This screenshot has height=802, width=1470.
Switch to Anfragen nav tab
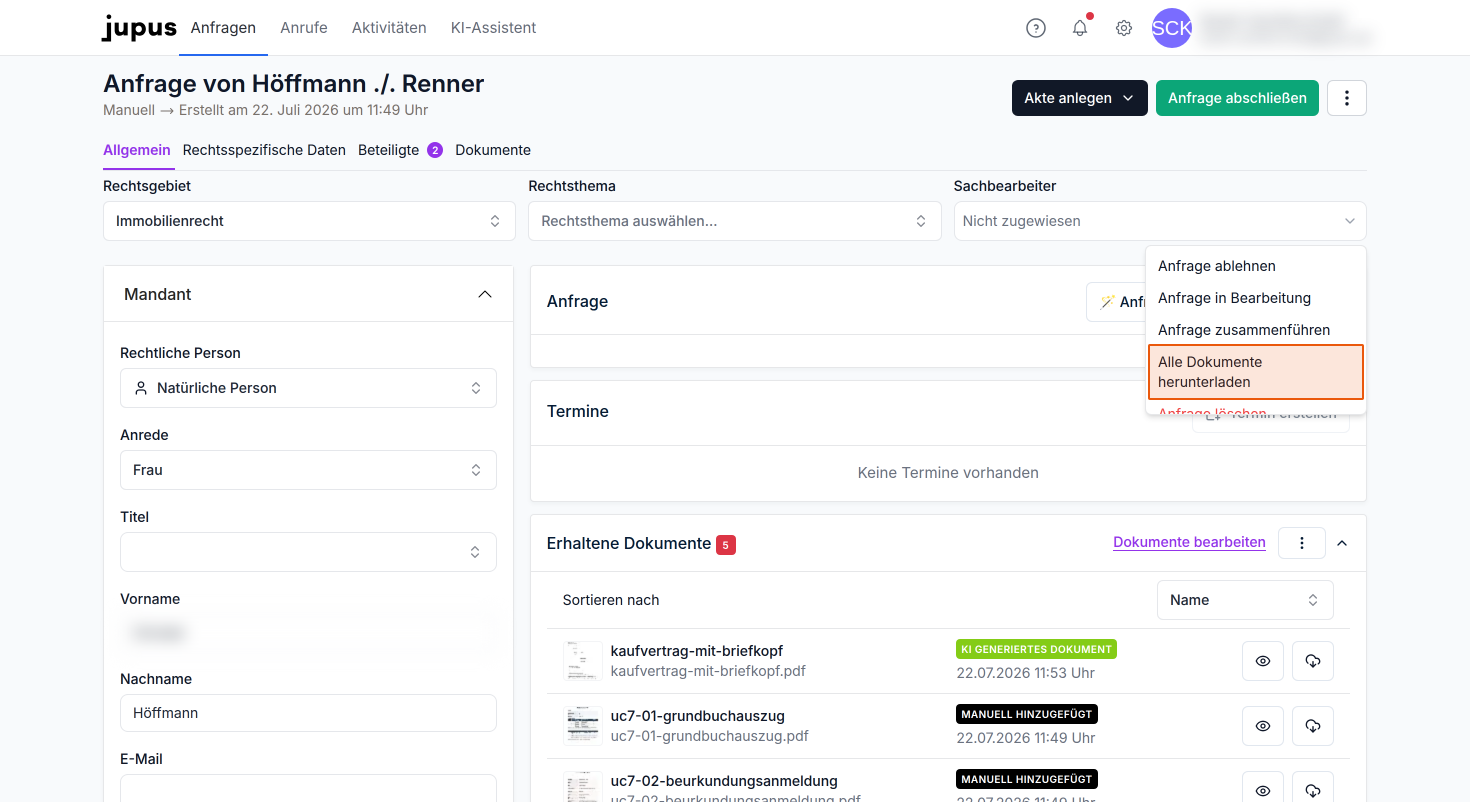pyautogui.click(x=223, y=28)
